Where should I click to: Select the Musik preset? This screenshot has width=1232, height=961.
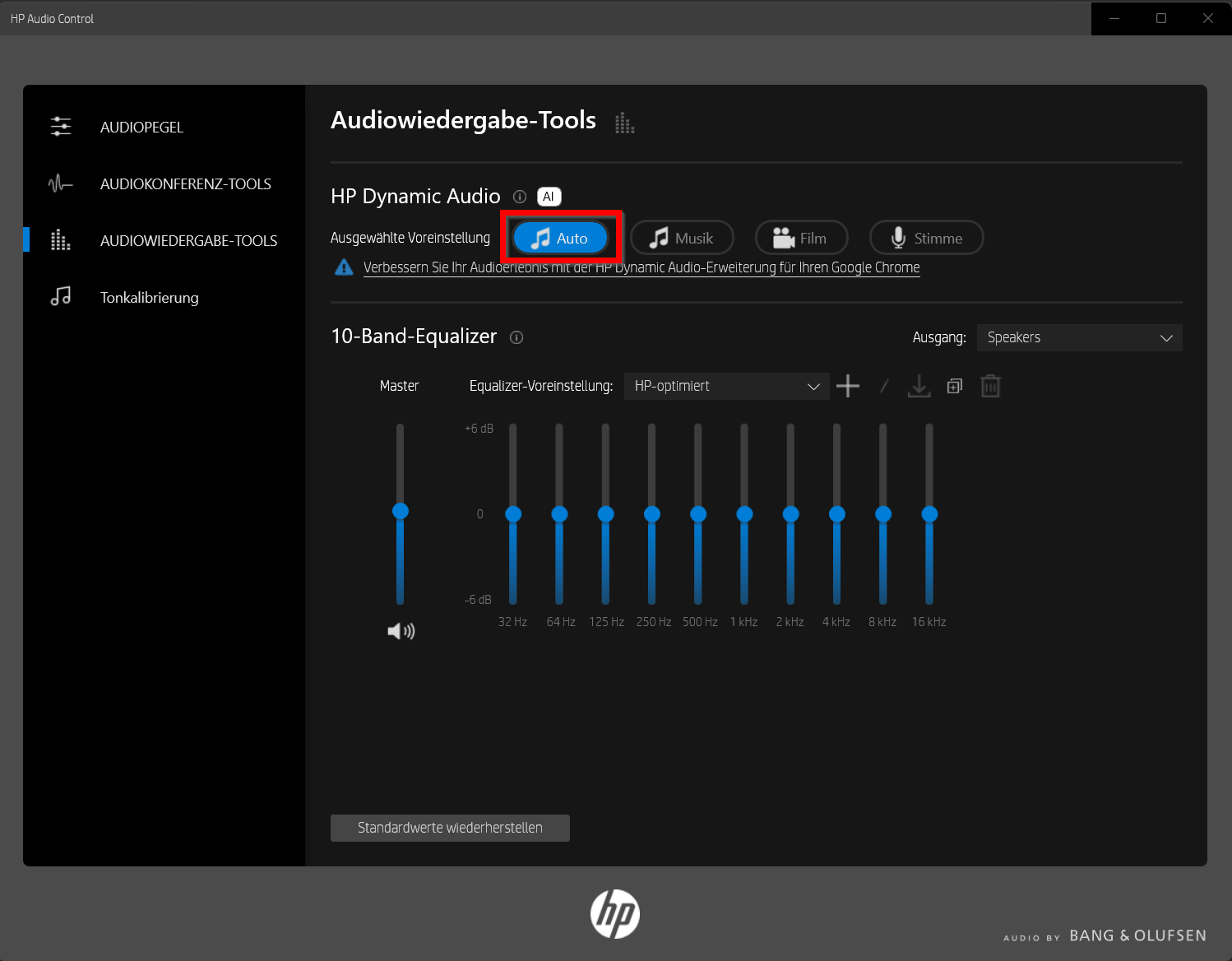pyautogui.click(x=682, y=238)
